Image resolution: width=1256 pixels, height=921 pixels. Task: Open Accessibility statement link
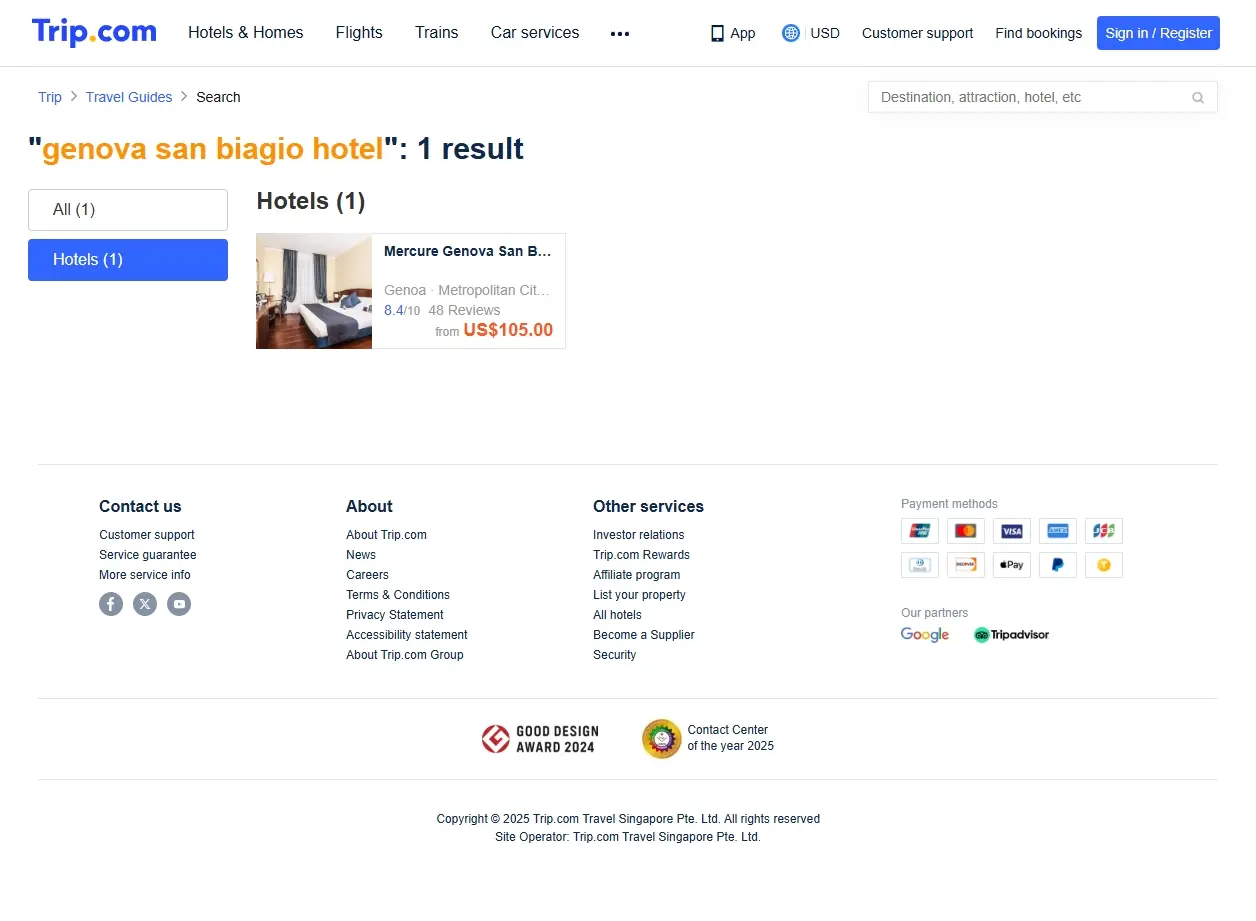tap(407, 635)
